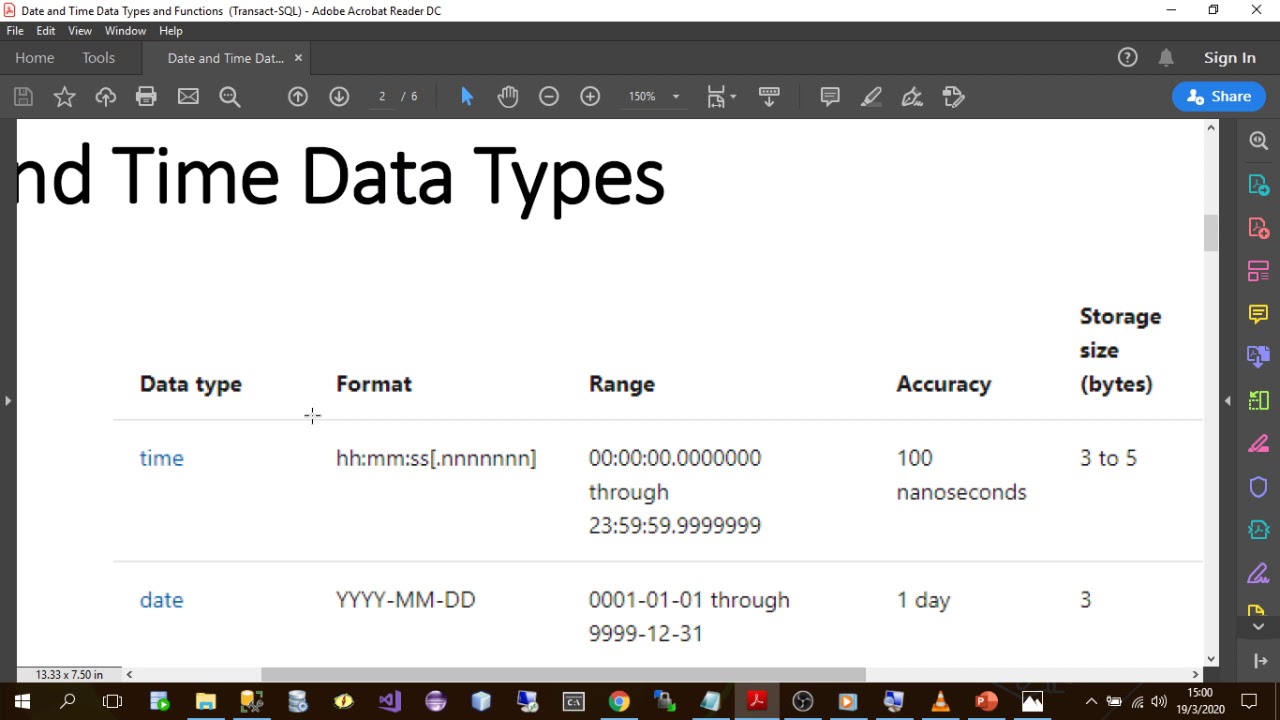Open the stamp tool icon
1280x720 pixels.
click(953, 97)
